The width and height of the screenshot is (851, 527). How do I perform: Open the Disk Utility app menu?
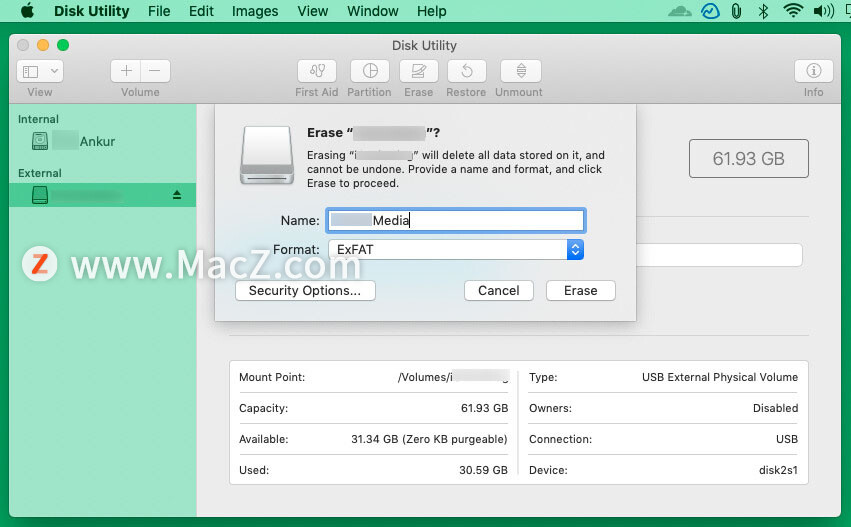coord(92,11)
